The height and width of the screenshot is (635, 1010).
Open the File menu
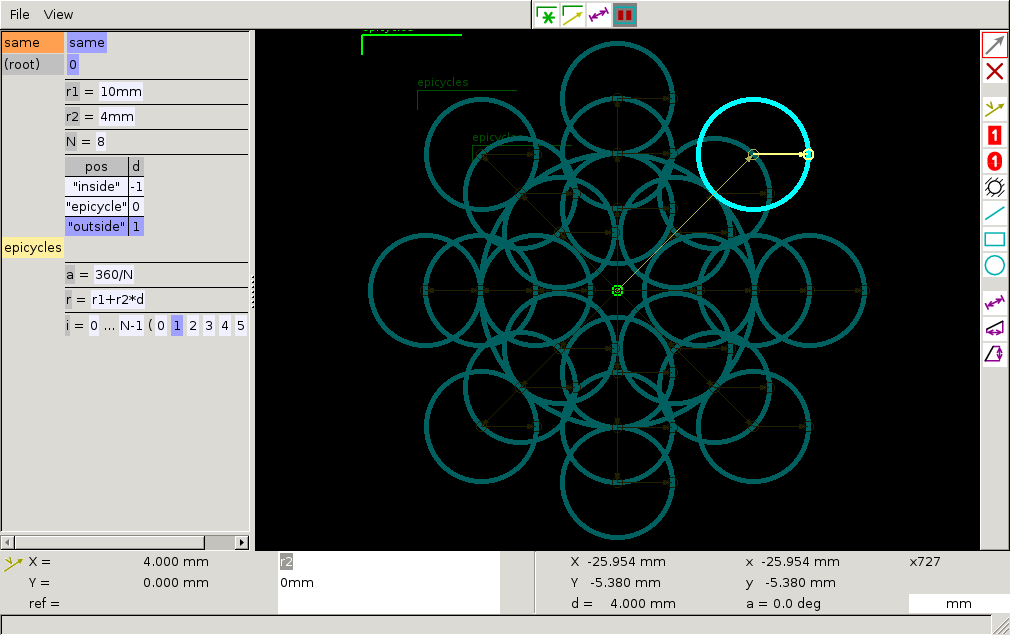[20, 15]
